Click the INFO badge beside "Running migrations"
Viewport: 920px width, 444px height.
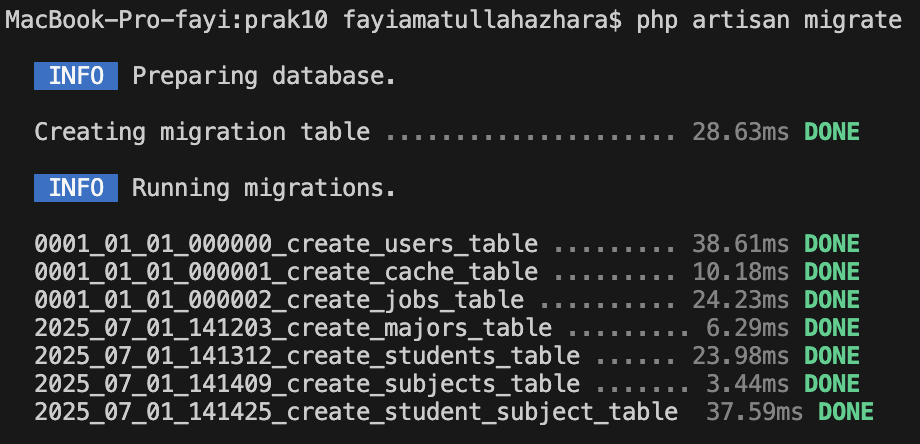tap(76, 188)
